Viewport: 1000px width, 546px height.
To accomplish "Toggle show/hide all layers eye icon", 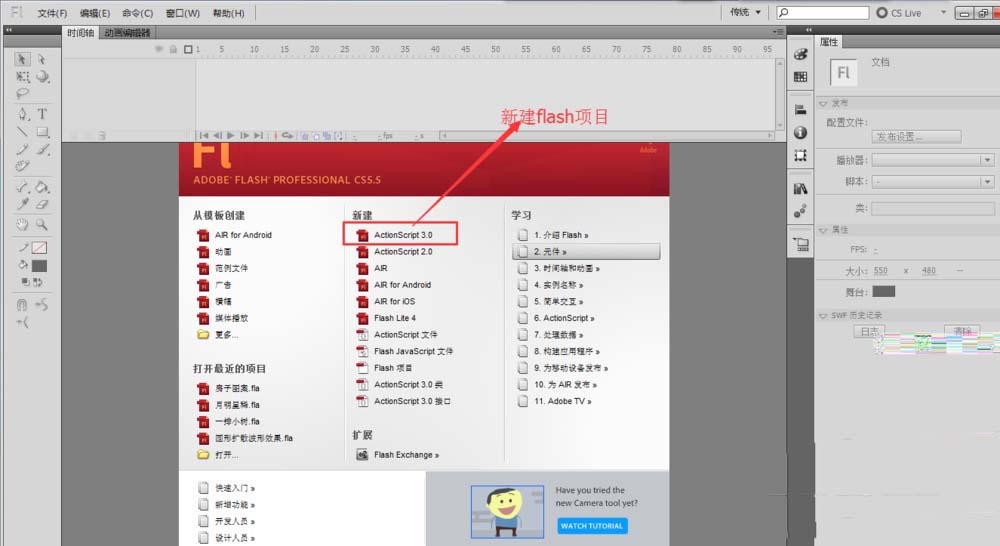I will click(159, 49).
